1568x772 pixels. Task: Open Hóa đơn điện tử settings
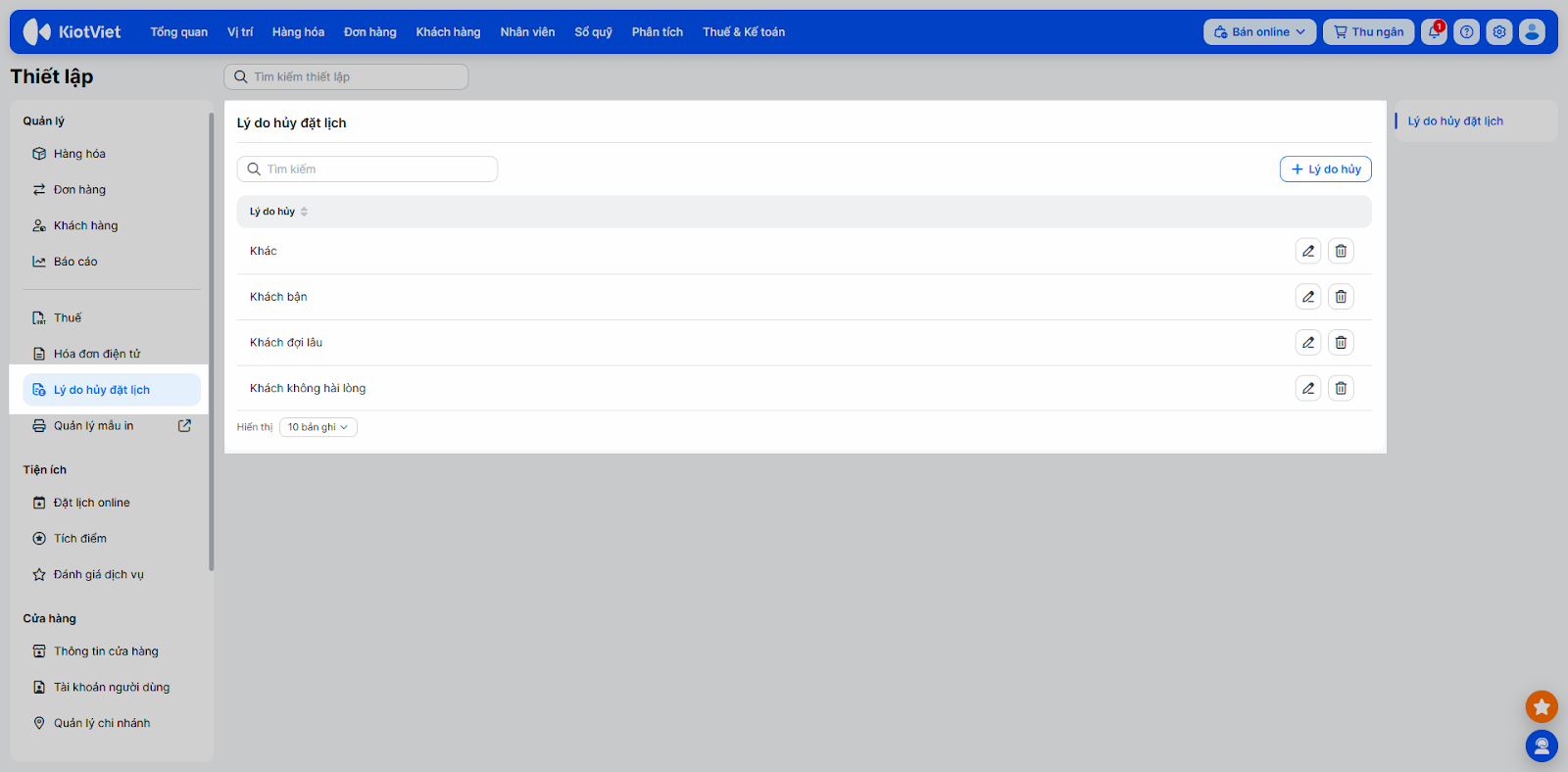click(112, 354)
